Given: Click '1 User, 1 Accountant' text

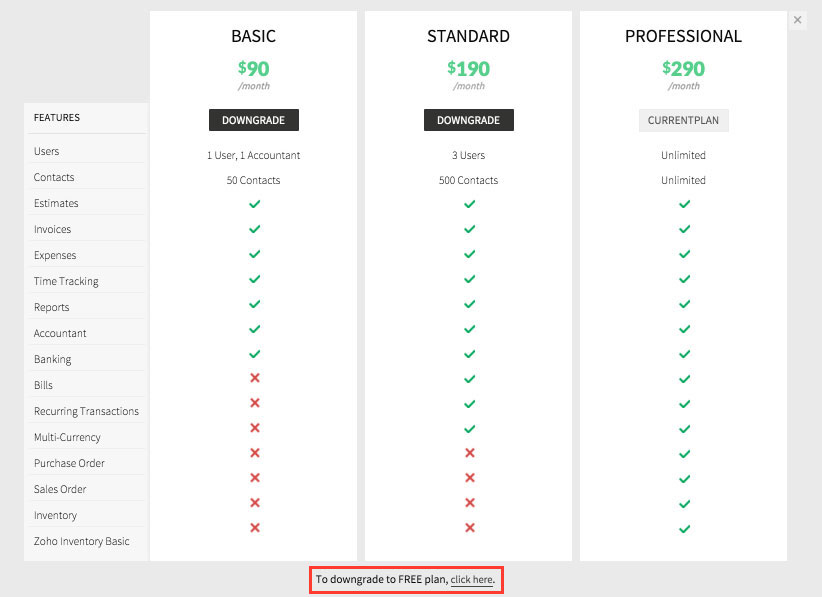Looking at the screenshot, I should point(254,155).
